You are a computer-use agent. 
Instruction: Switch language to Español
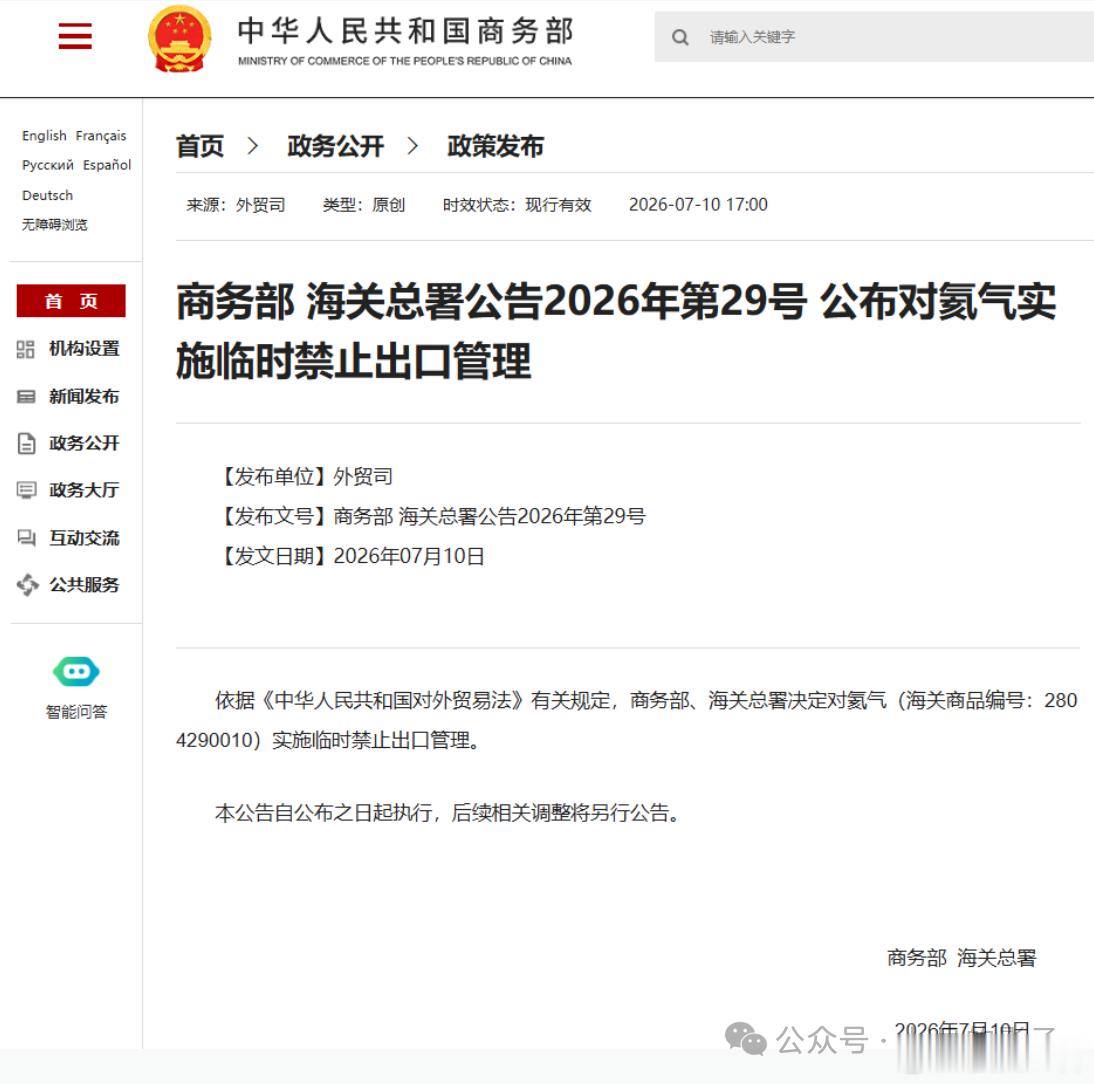(107, 165)
